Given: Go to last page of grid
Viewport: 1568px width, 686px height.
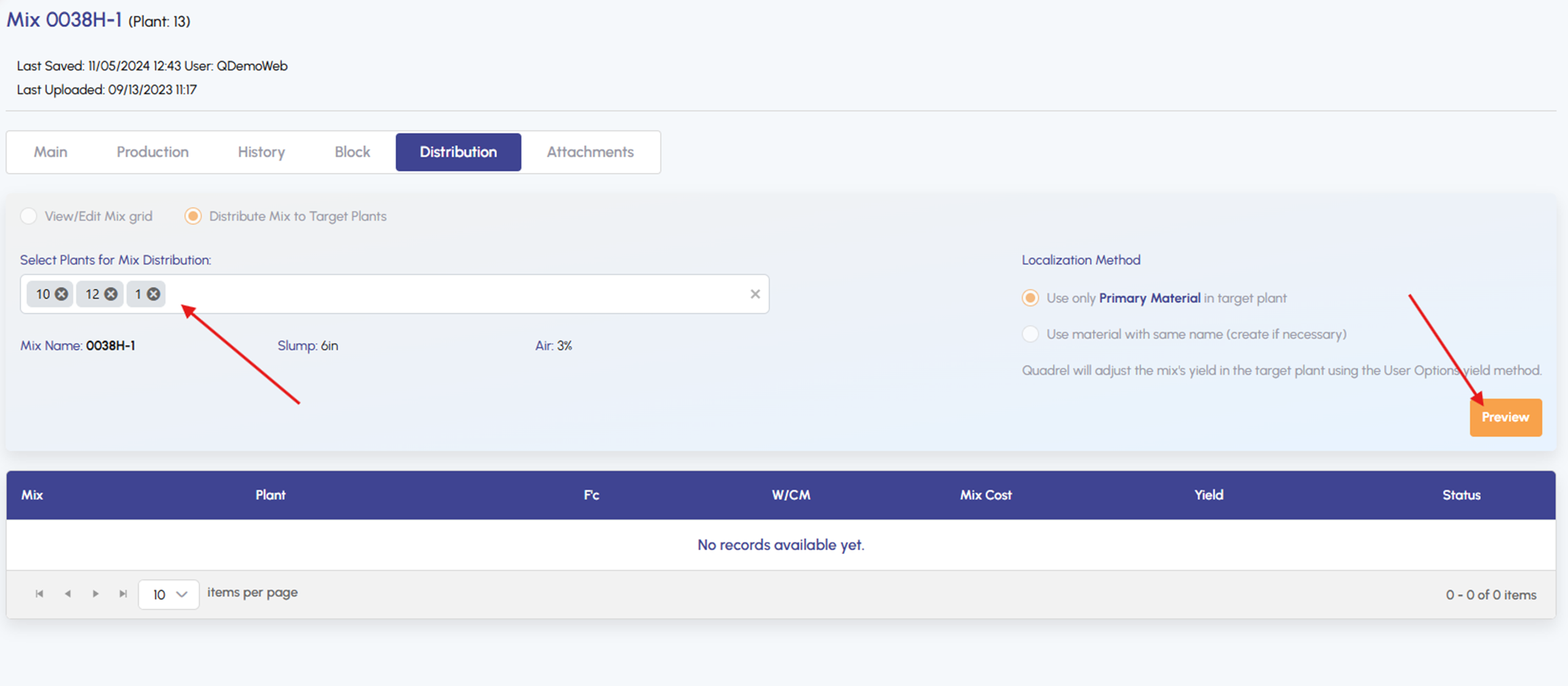Looking at the screenshot, I should 123,594.
